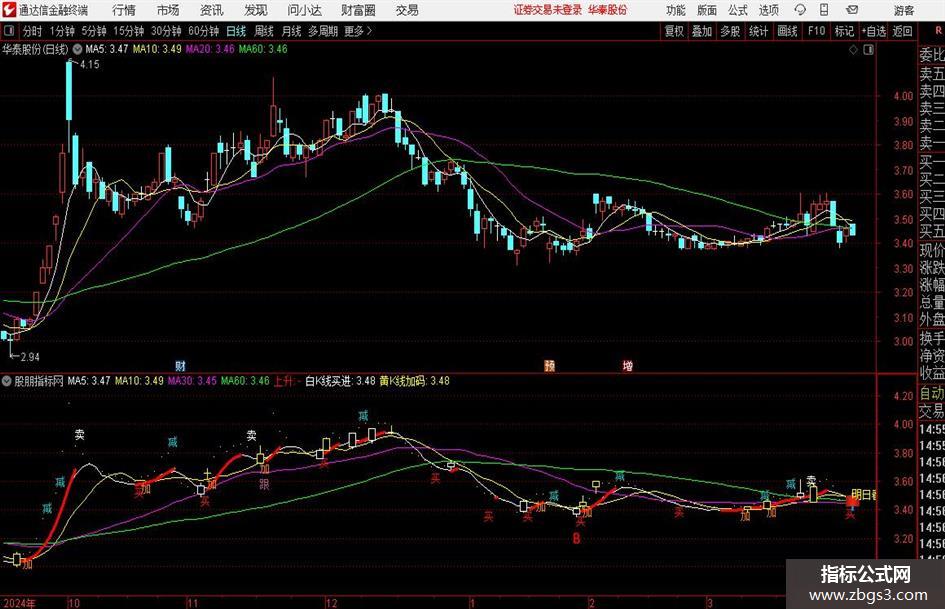Click the 复权 toolbar button
Image resolution: width=945 pixels, height=609 pixels.
point(674,31)
